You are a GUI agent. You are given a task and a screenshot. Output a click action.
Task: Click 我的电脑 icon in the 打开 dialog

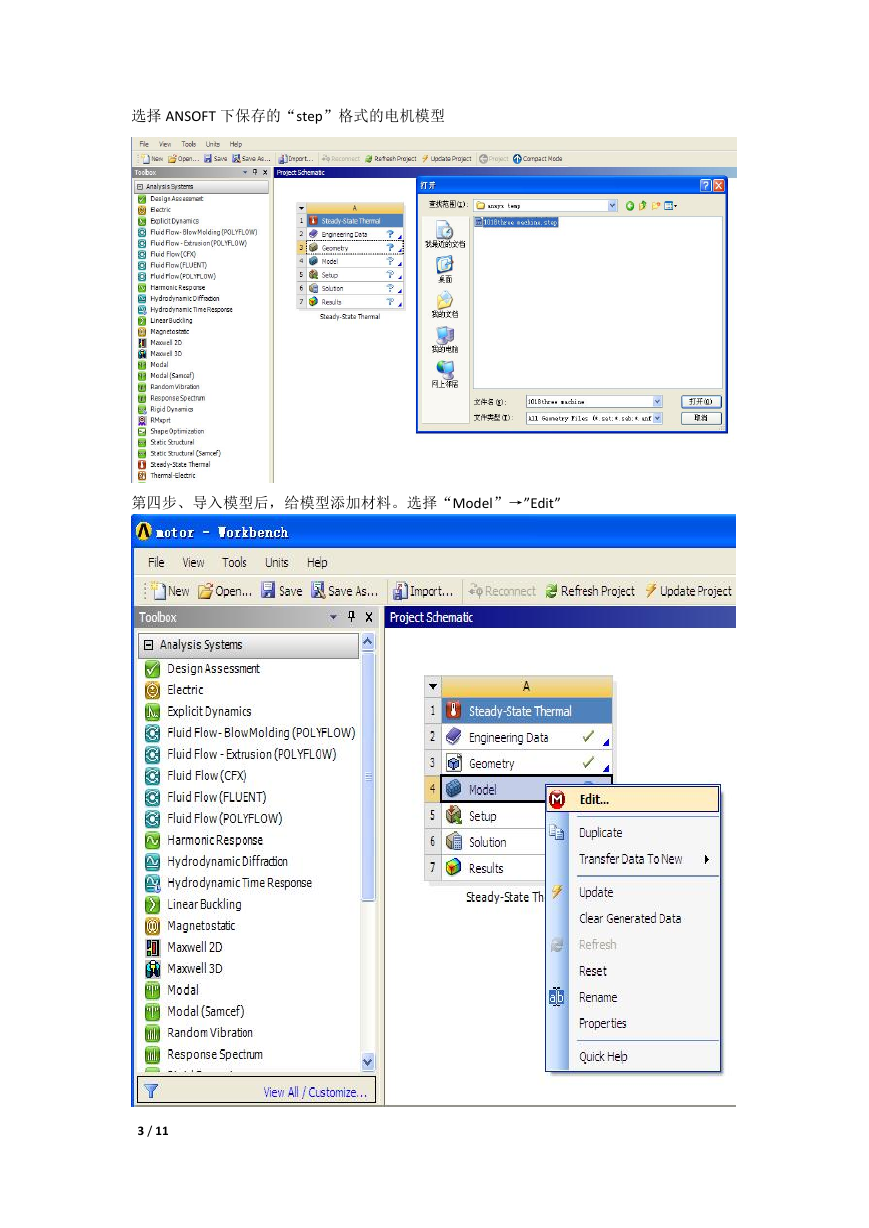point(445,335)
